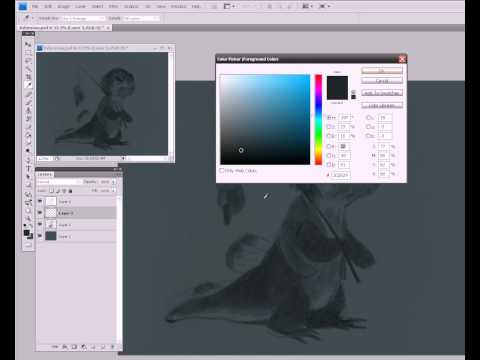Select the Zoom tool in the toolbox
The height and width of the screenshot is (360, 480).
click(x=28, y=219)
